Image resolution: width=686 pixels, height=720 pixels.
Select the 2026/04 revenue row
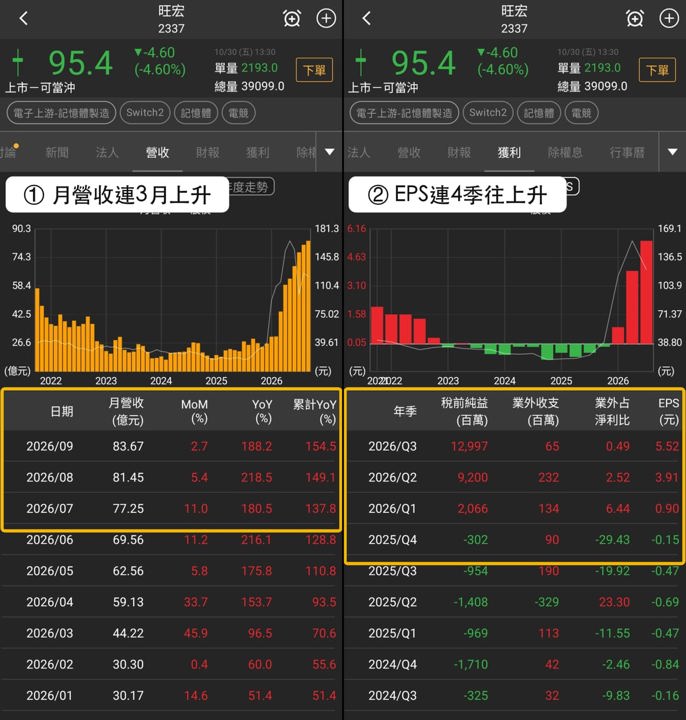pyautogui.click(x=171, y=602)
